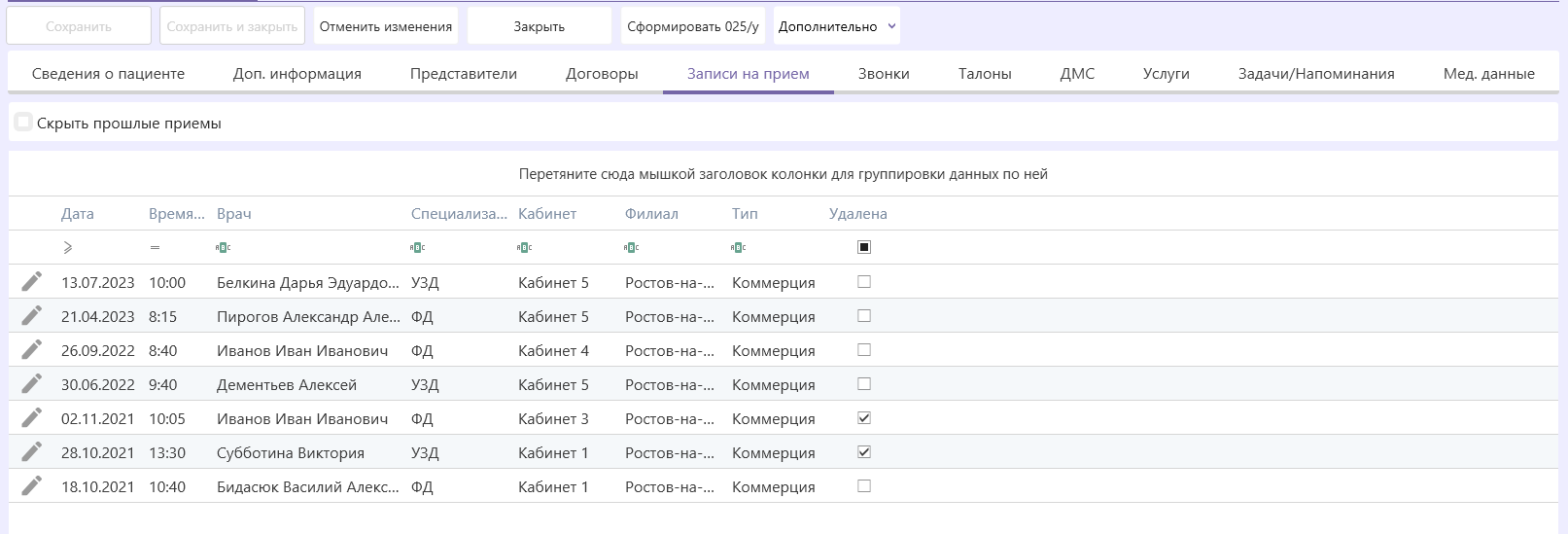Sort by Врач column header
1568x534 pixels.
pyautogui.click(x=234, y=214)
